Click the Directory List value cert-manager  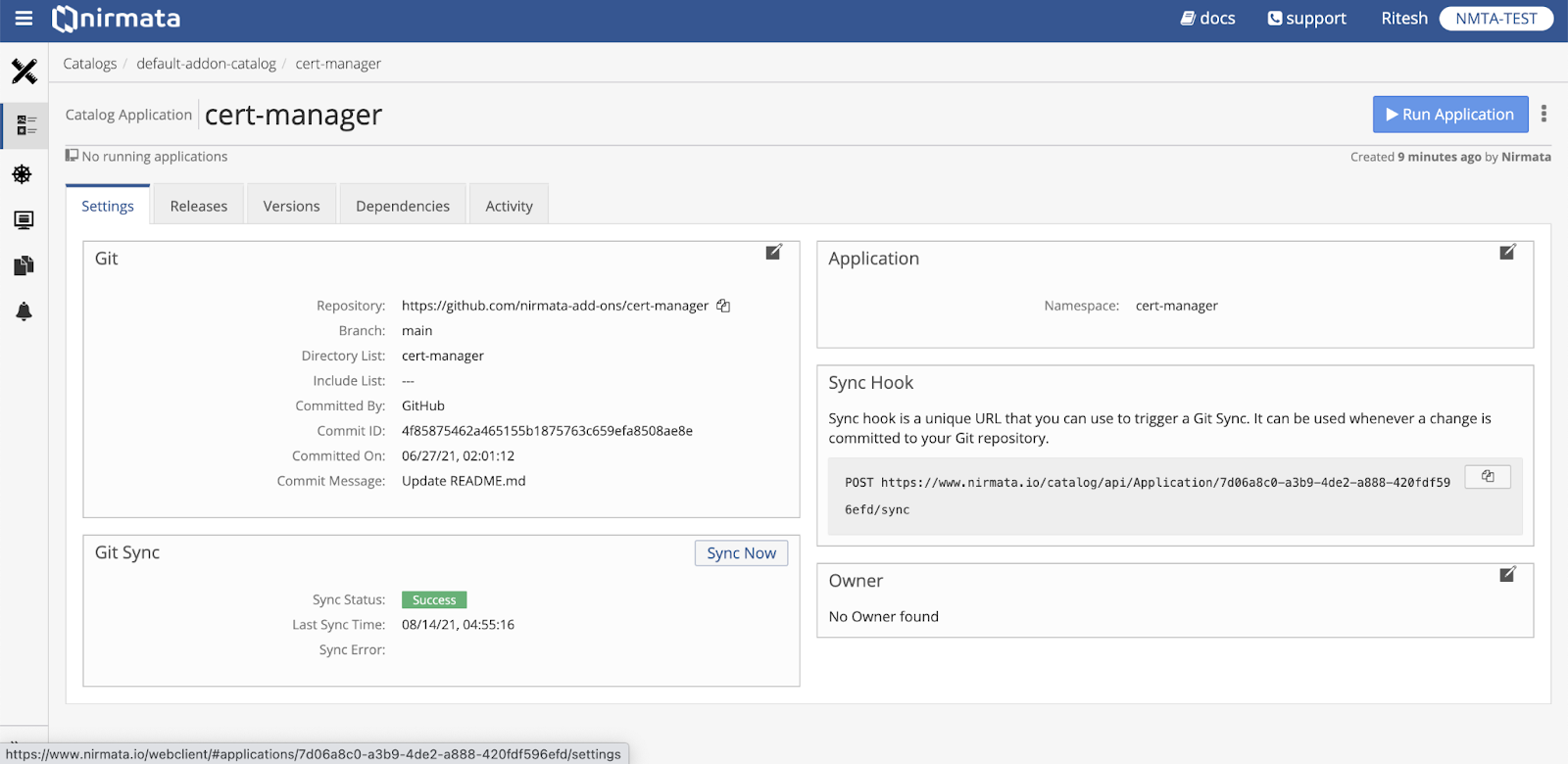click(x=443, y=356)
